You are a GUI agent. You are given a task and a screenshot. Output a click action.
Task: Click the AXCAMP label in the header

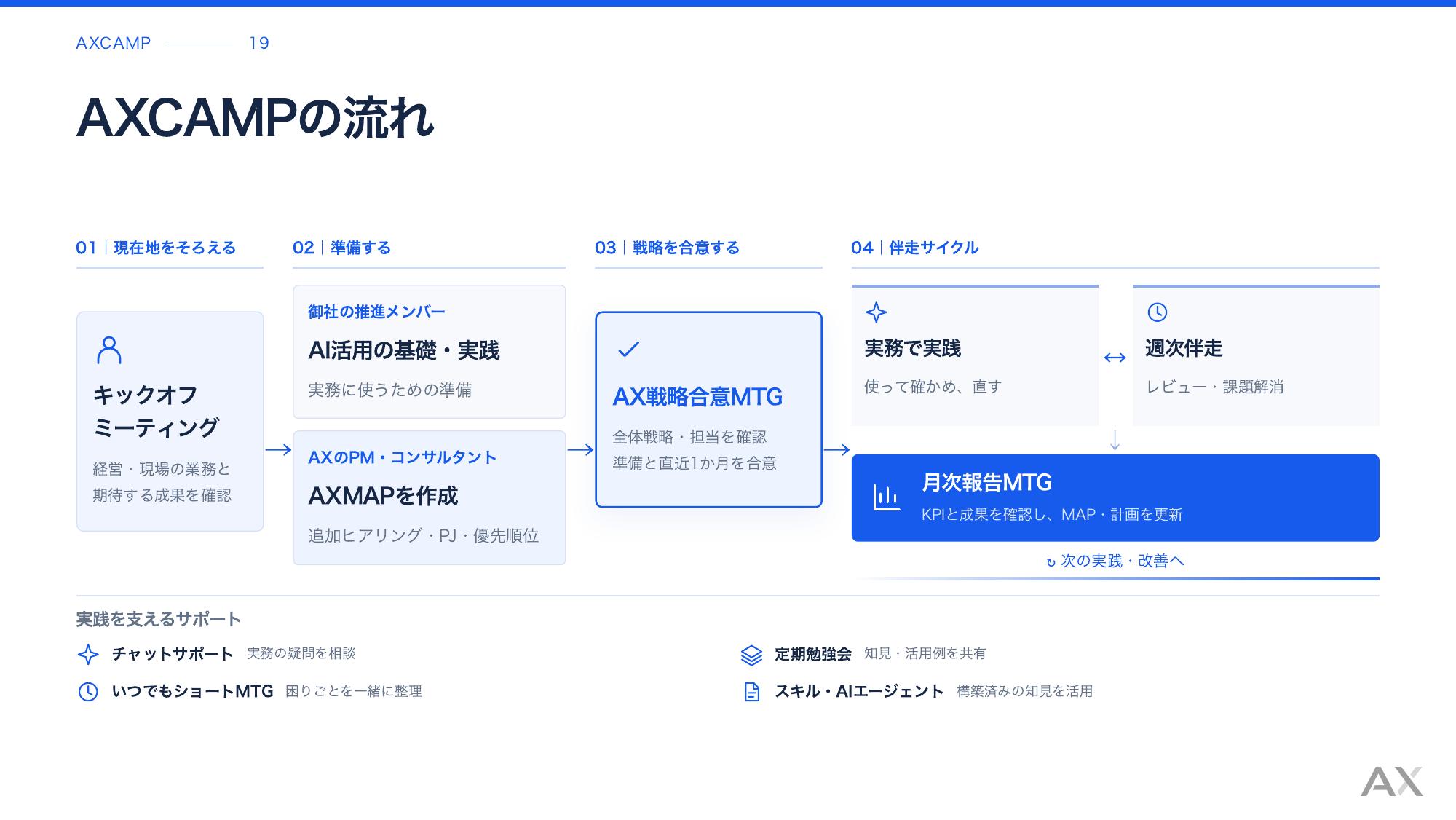click(x=114, y=43)
